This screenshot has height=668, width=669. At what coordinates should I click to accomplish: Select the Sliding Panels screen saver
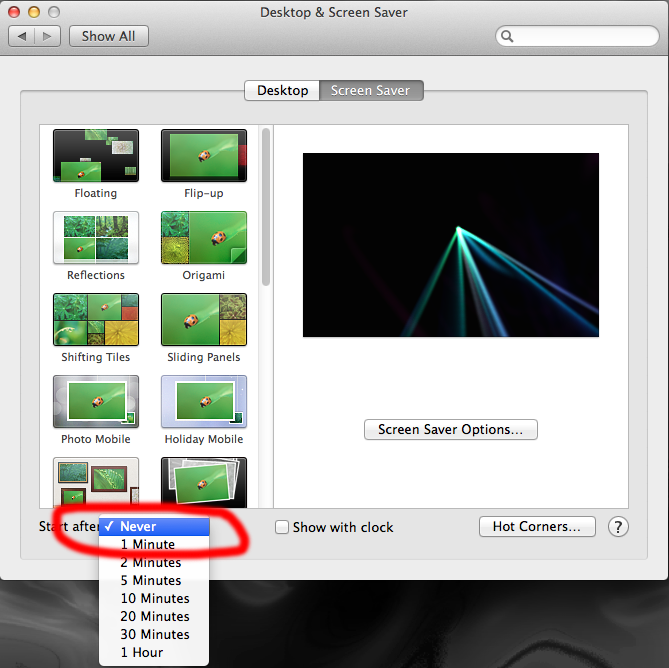pos(204,319)
